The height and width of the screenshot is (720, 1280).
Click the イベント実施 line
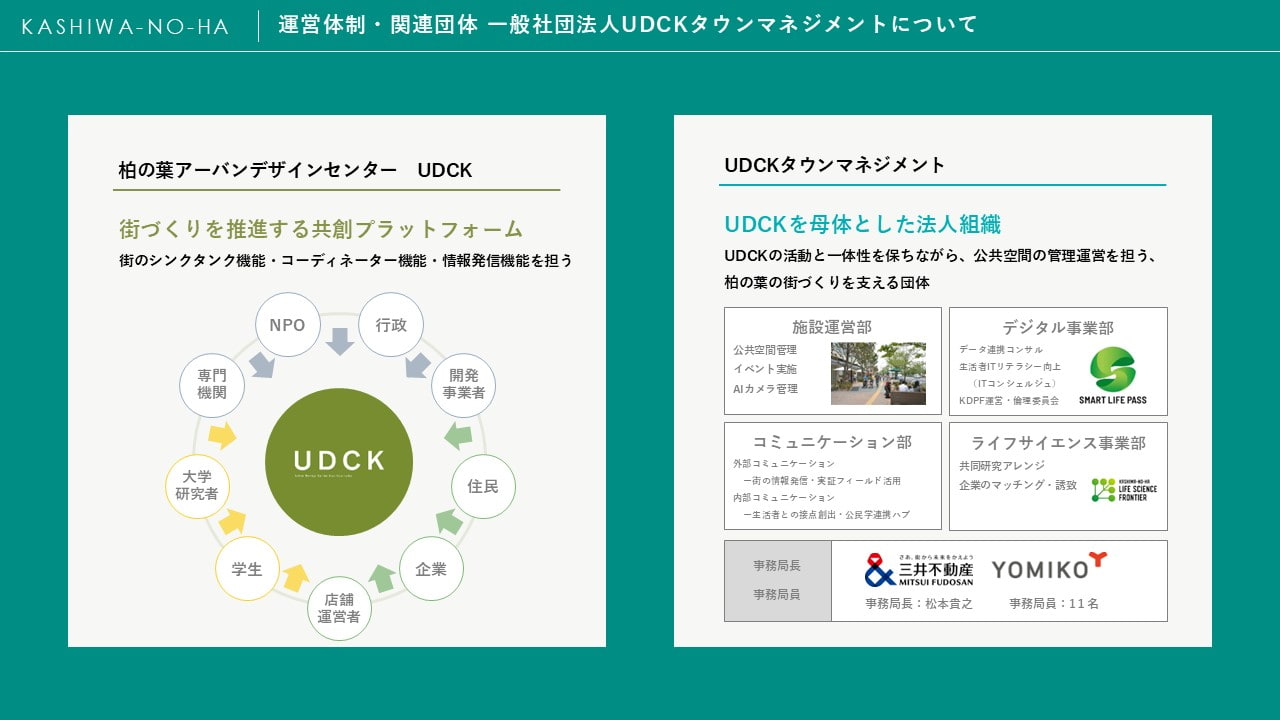[x=765, y=369]
